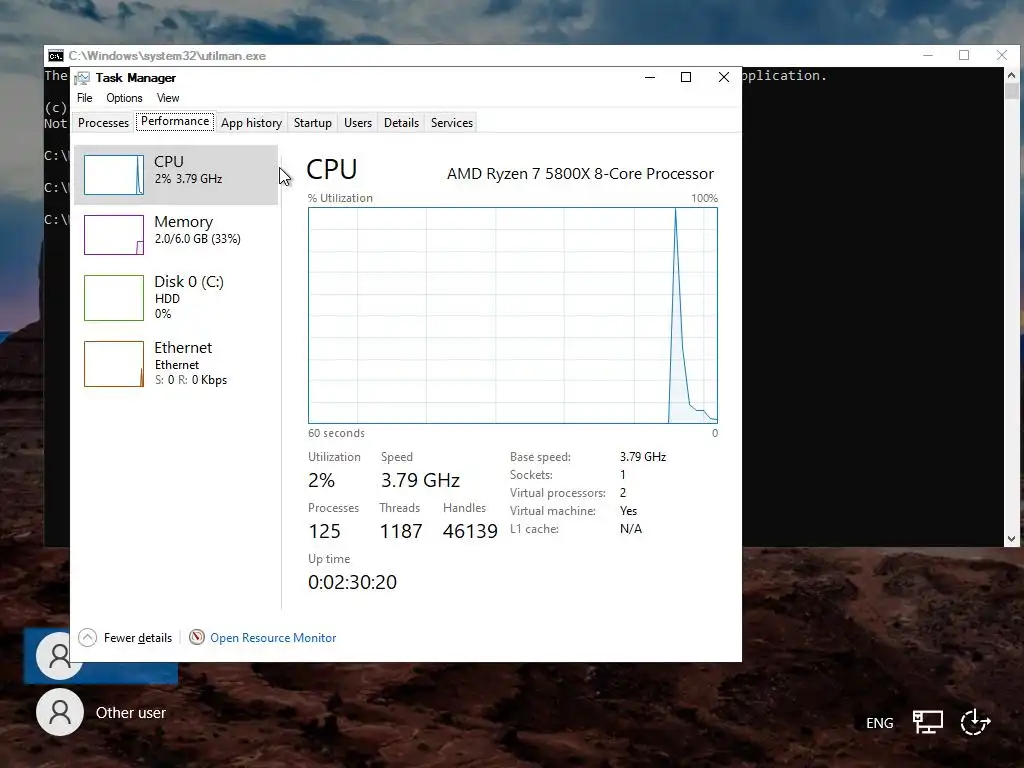Open the network icon on lock screen
1024x768 pixels.
pyautogui.click(x=927, y=722)
